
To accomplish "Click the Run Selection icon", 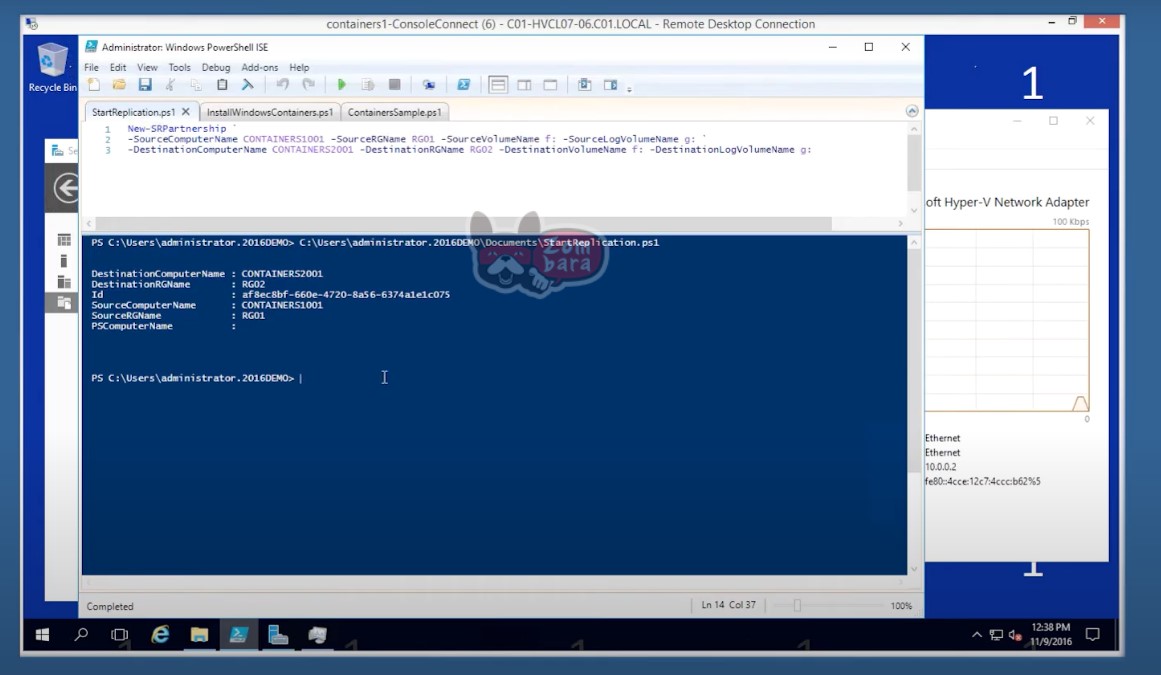I will coord(368,85).
